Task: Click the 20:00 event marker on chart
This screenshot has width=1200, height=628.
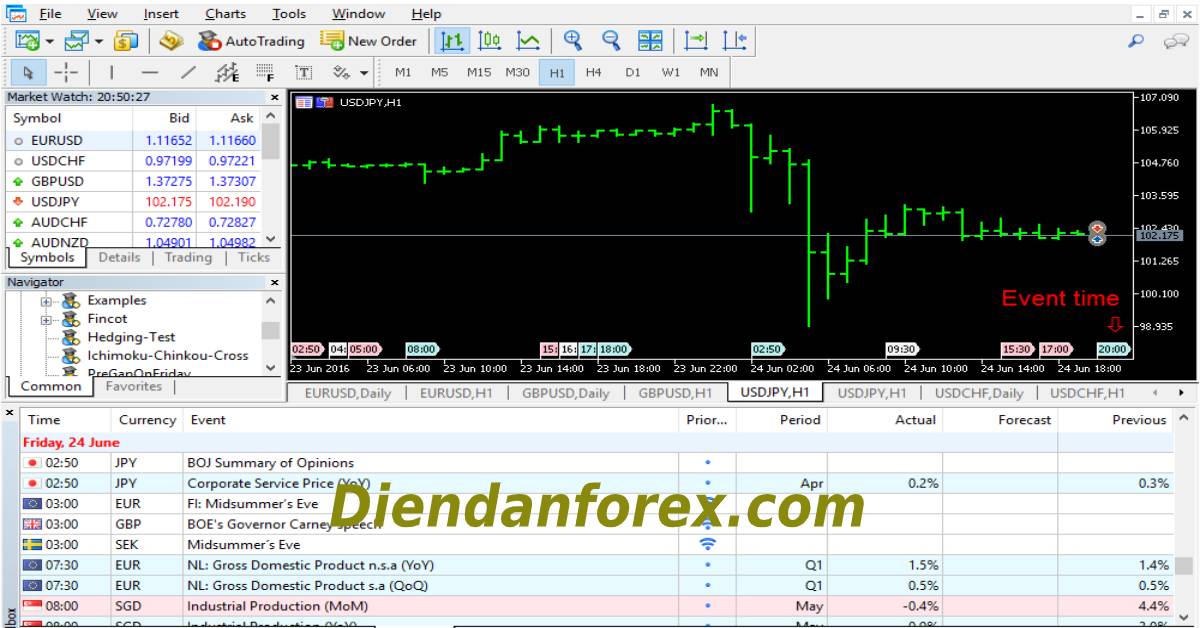Action: point(1113,349)
